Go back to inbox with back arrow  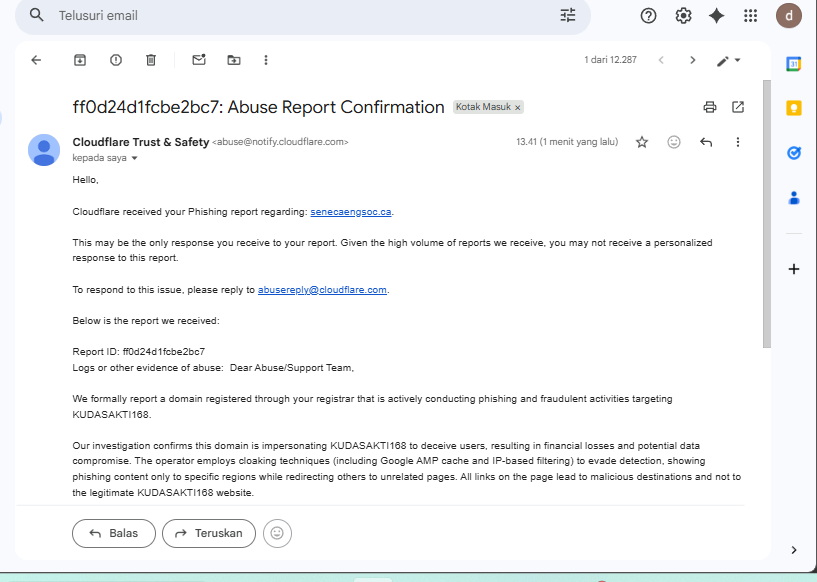tap(36, 60)
